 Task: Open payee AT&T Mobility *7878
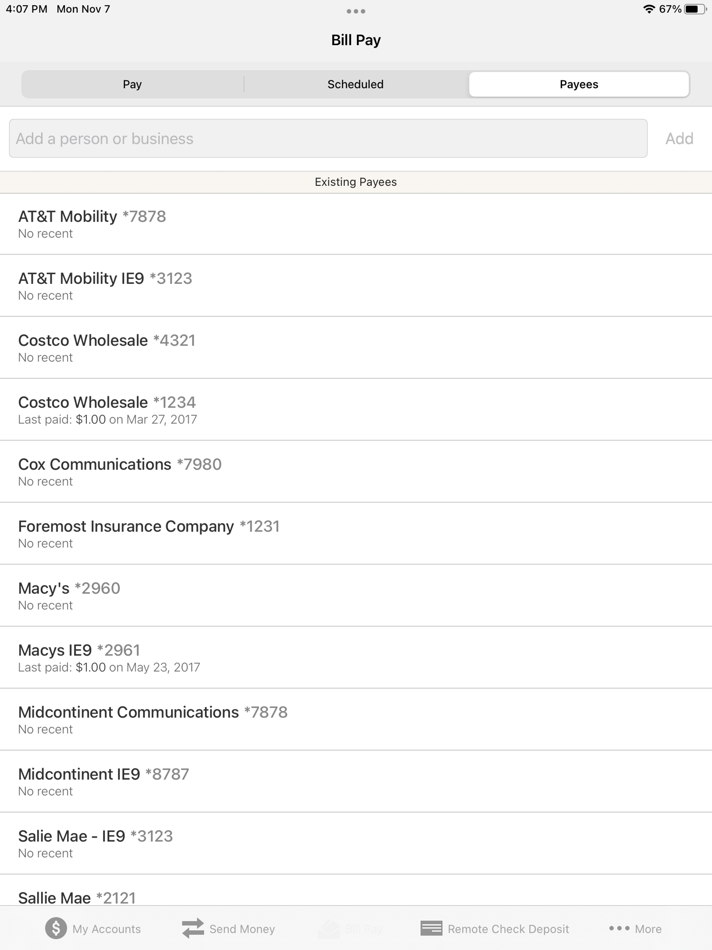click(x=356, y=224)
